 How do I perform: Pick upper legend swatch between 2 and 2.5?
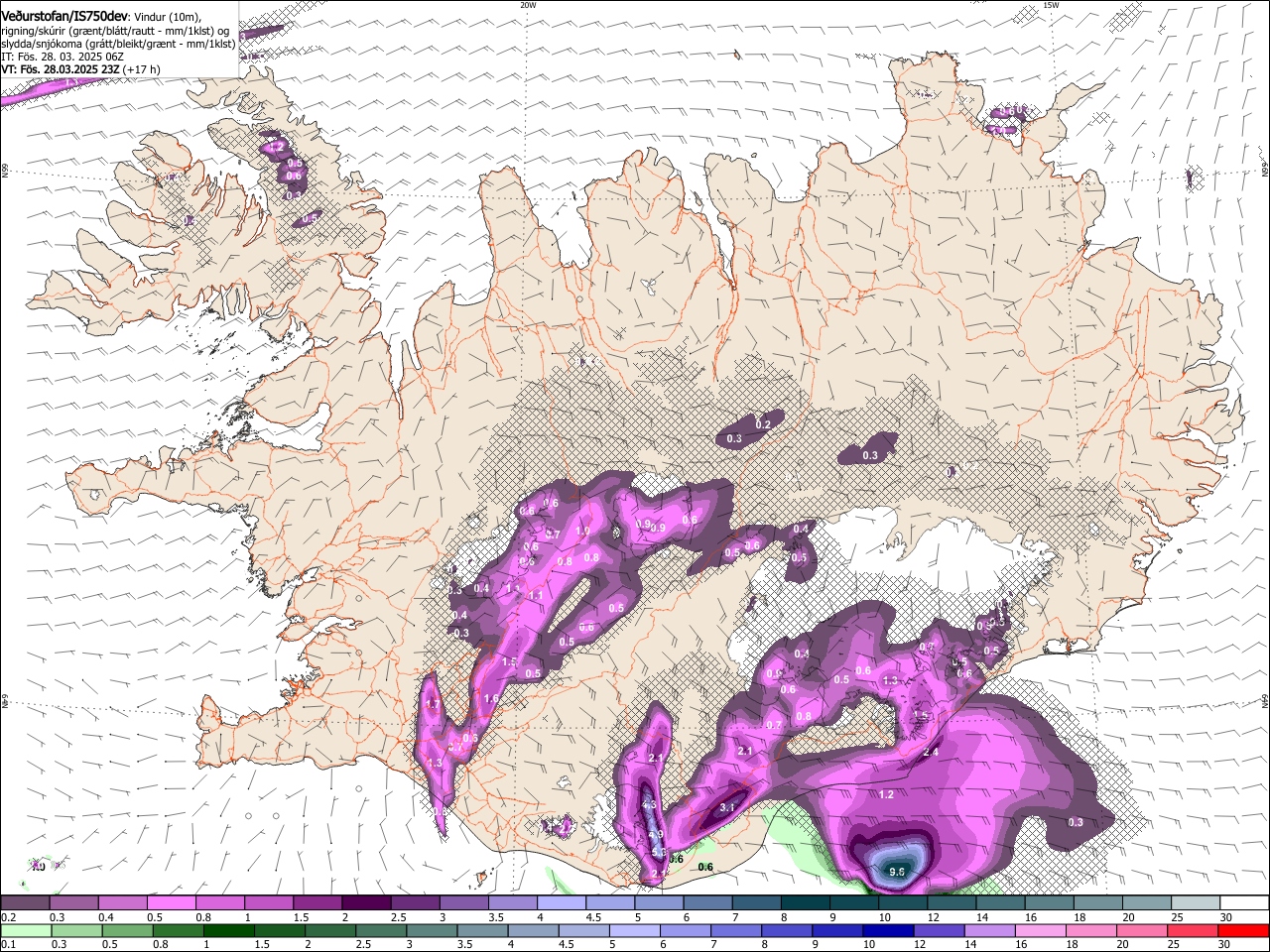click(366, 903)
